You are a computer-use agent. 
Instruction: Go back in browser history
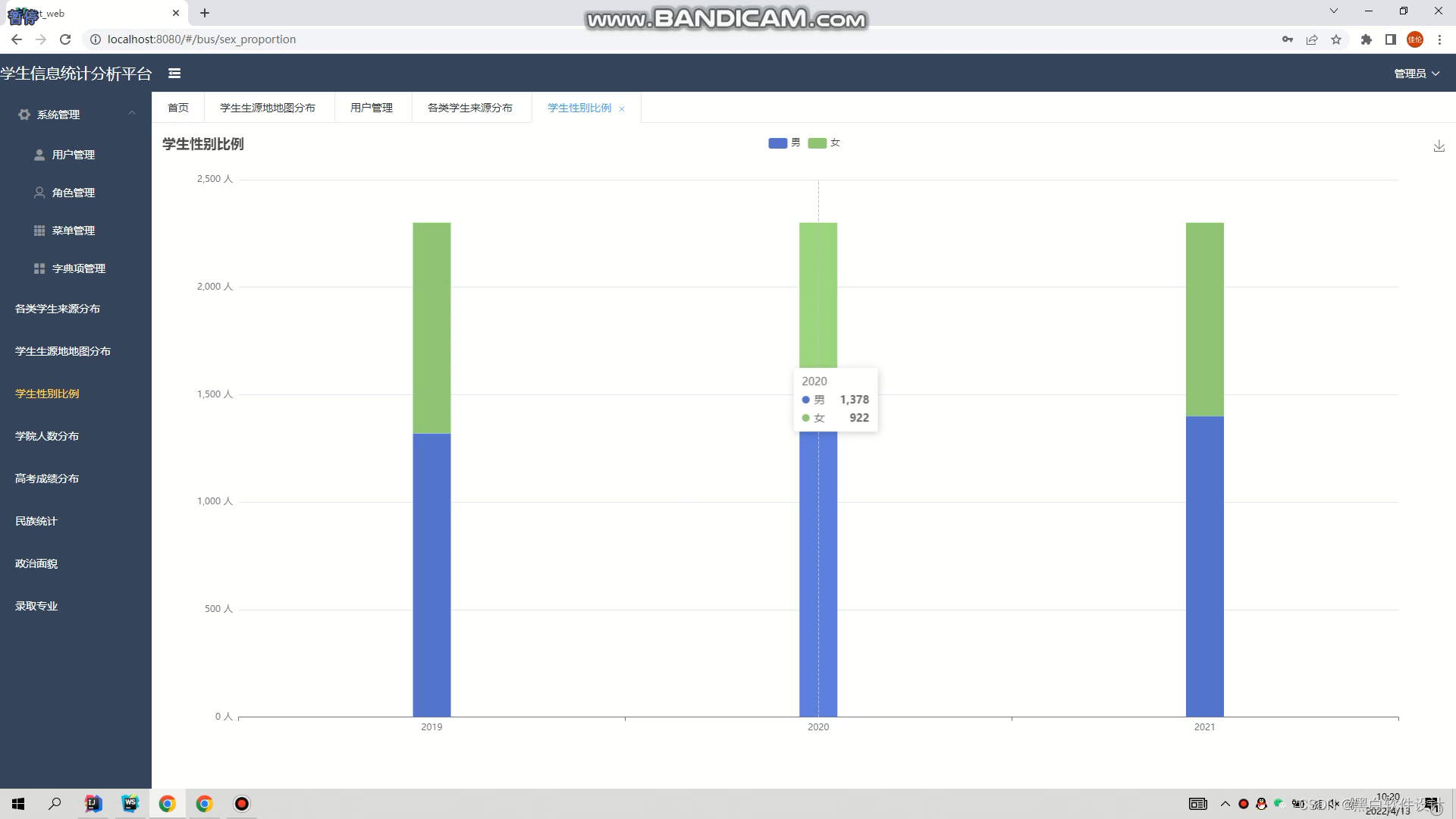[17, 39]
